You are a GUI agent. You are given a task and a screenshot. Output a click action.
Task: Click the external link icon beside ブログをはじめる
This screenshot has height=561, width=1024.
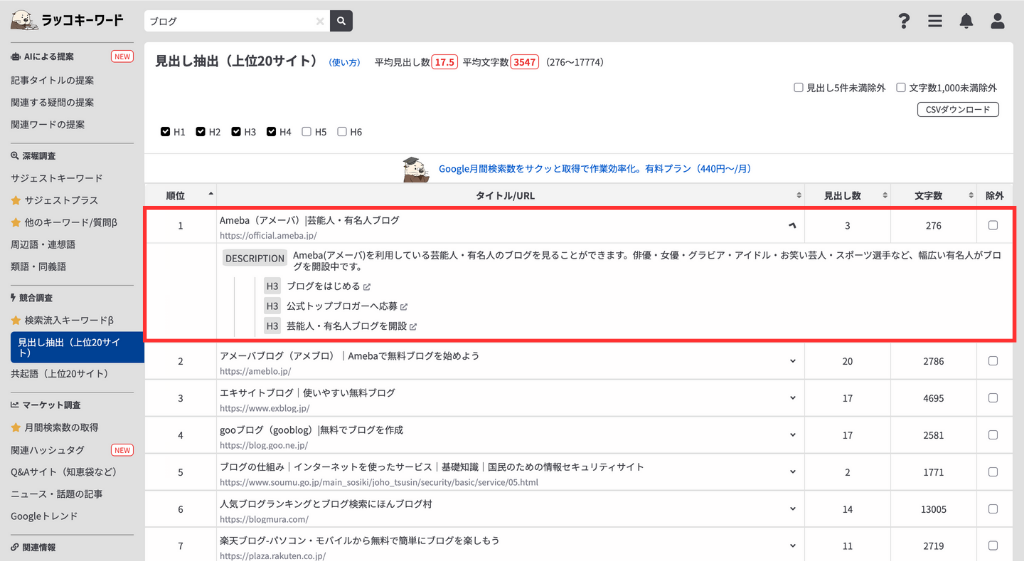point(367,287)
